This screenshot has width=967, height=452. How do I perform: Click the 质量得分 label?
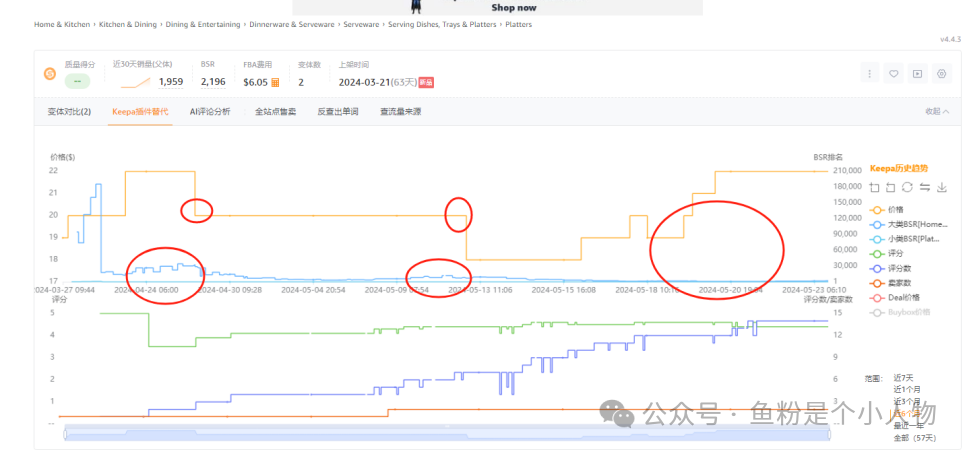tap(80, 64)
